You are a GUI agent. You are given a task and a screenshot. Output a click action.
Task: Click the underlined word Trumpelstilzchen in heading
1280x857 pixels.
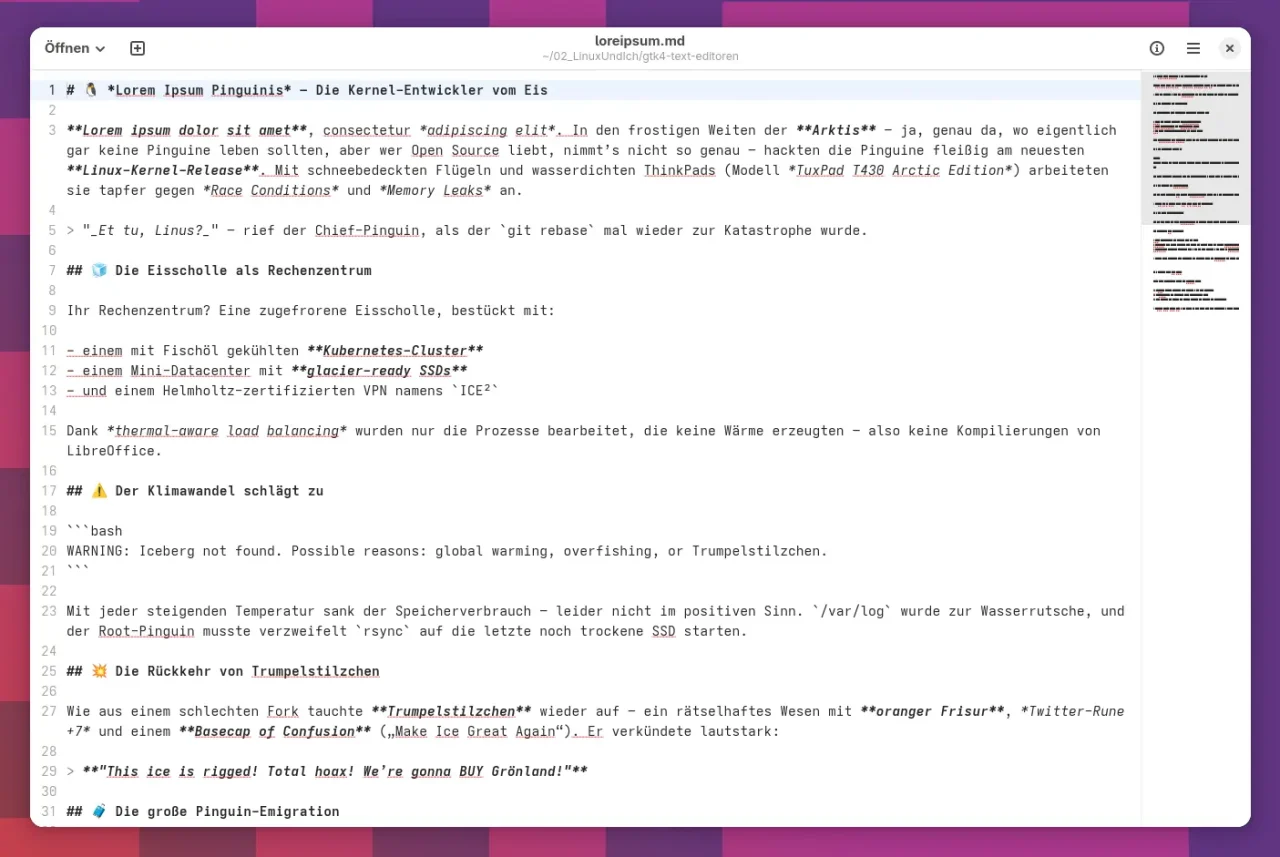pyautogui.click(x=315, y=671)
